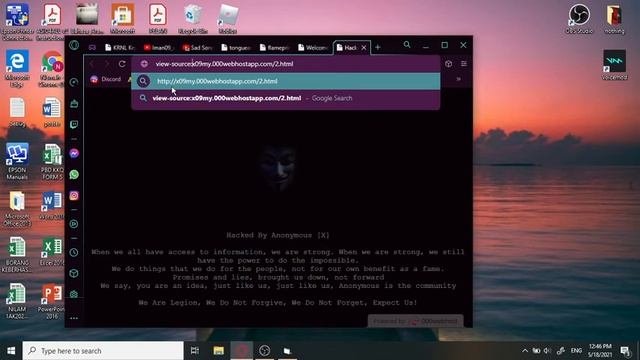Click the search tabs magnifier icon
The width and height of the screenshot is (640, 360).
[x=407, y=45]
